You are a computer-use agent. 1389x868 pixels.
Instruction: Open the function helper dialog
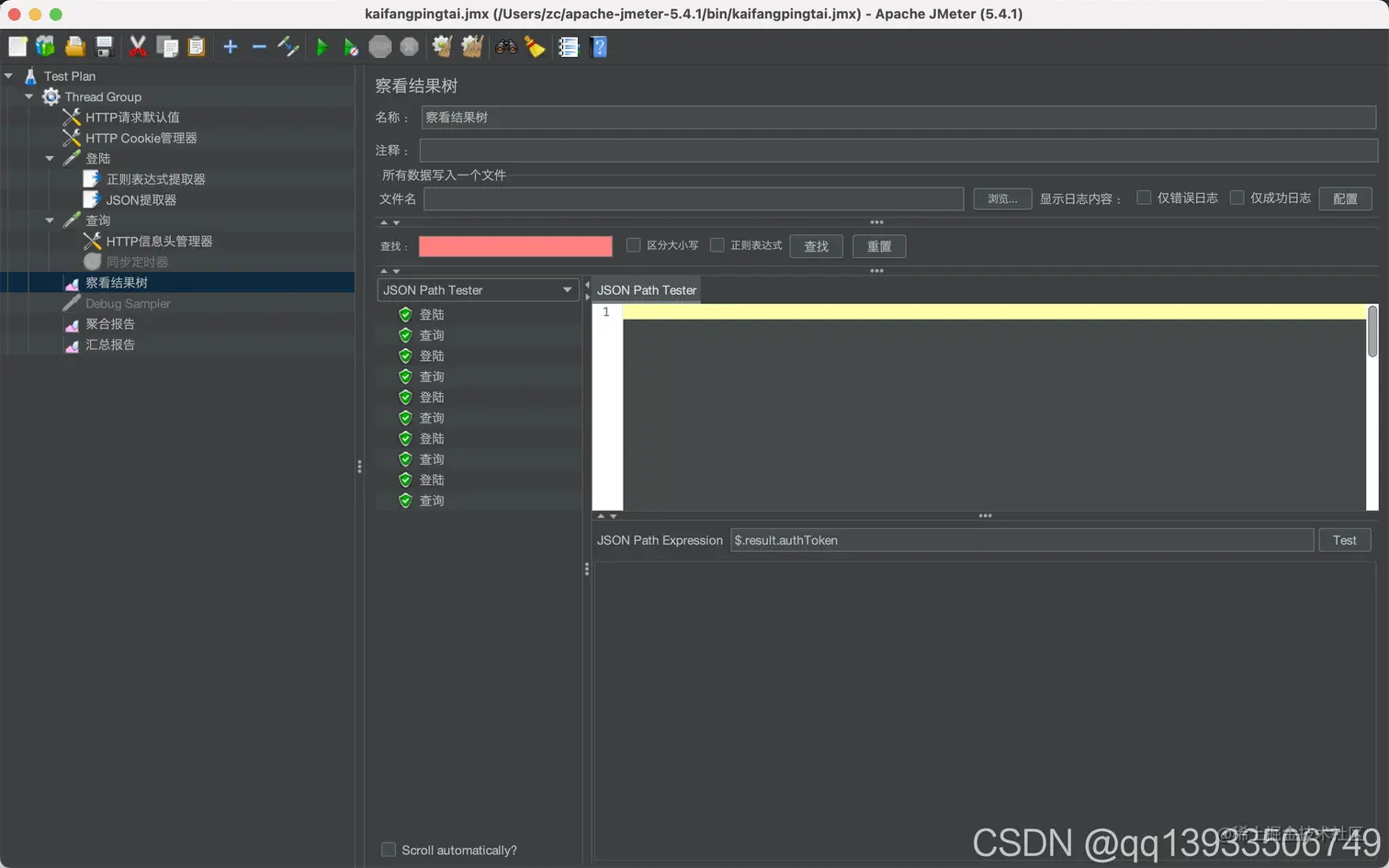(x=569, y=47)
